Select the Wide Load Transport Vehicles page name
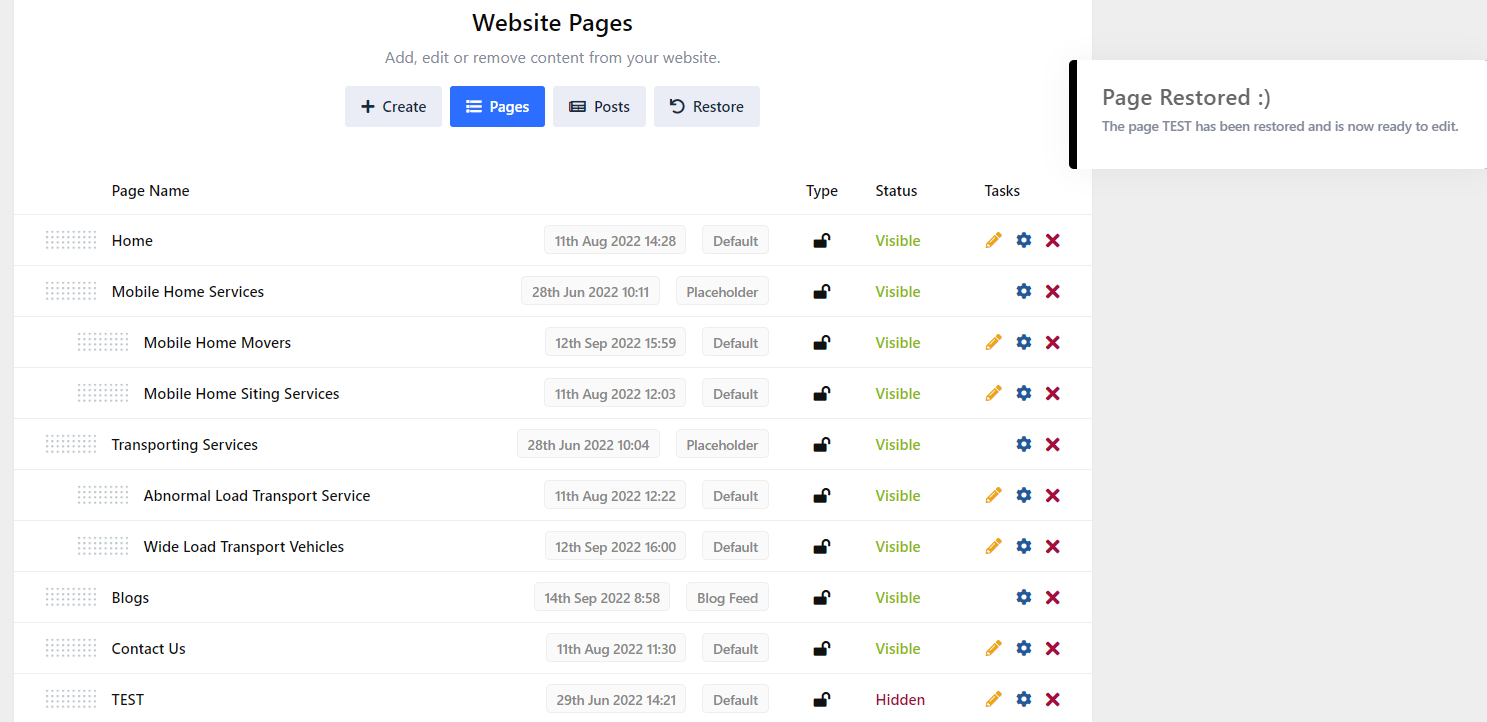This screenshot has height=722, width=1487. (x=244, y=547)
